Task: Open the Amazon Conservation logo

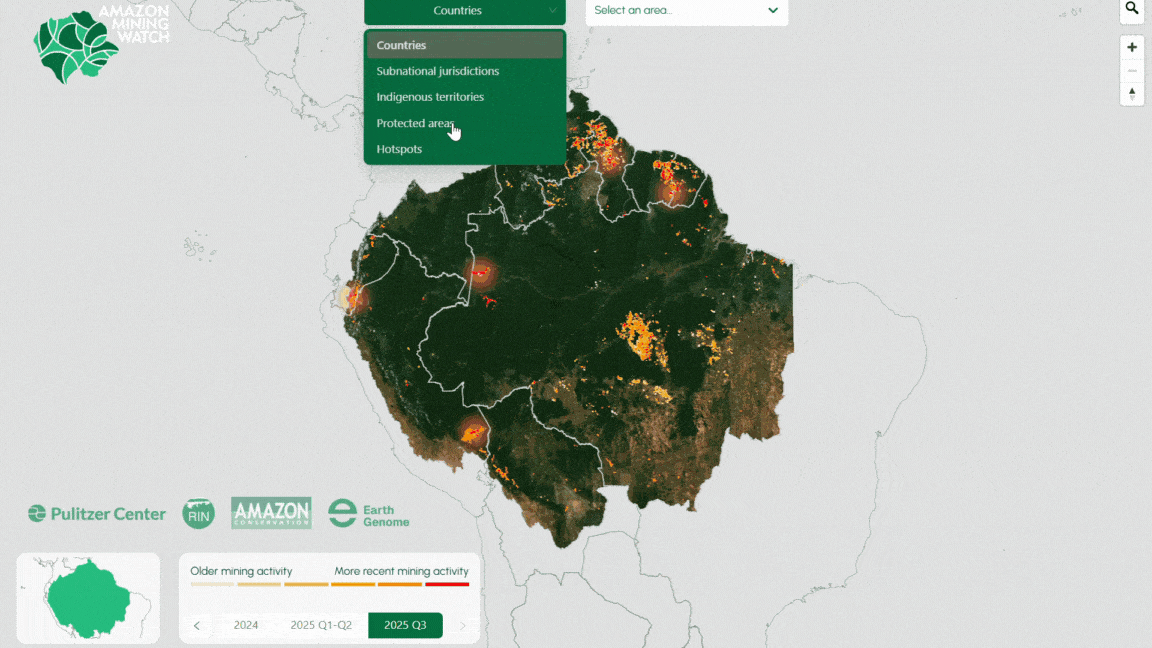Action: 271,513
